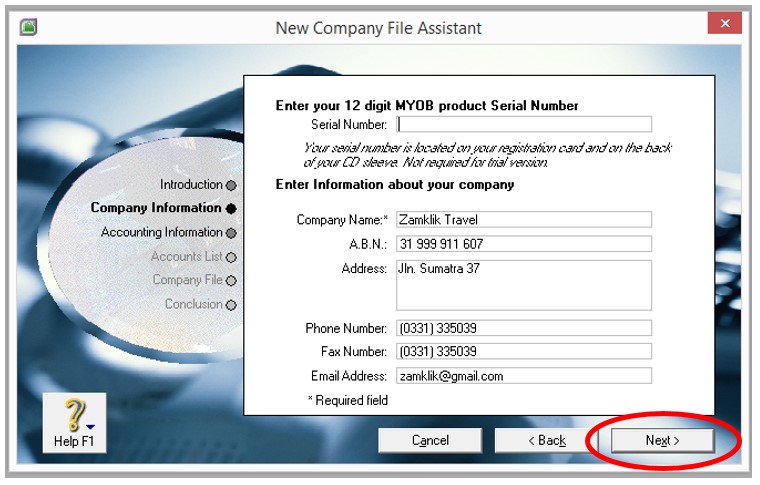The image size is (760, 485).
Task: Select the Introduction step label
Action: pyautogui.click(x=191, y=185)
